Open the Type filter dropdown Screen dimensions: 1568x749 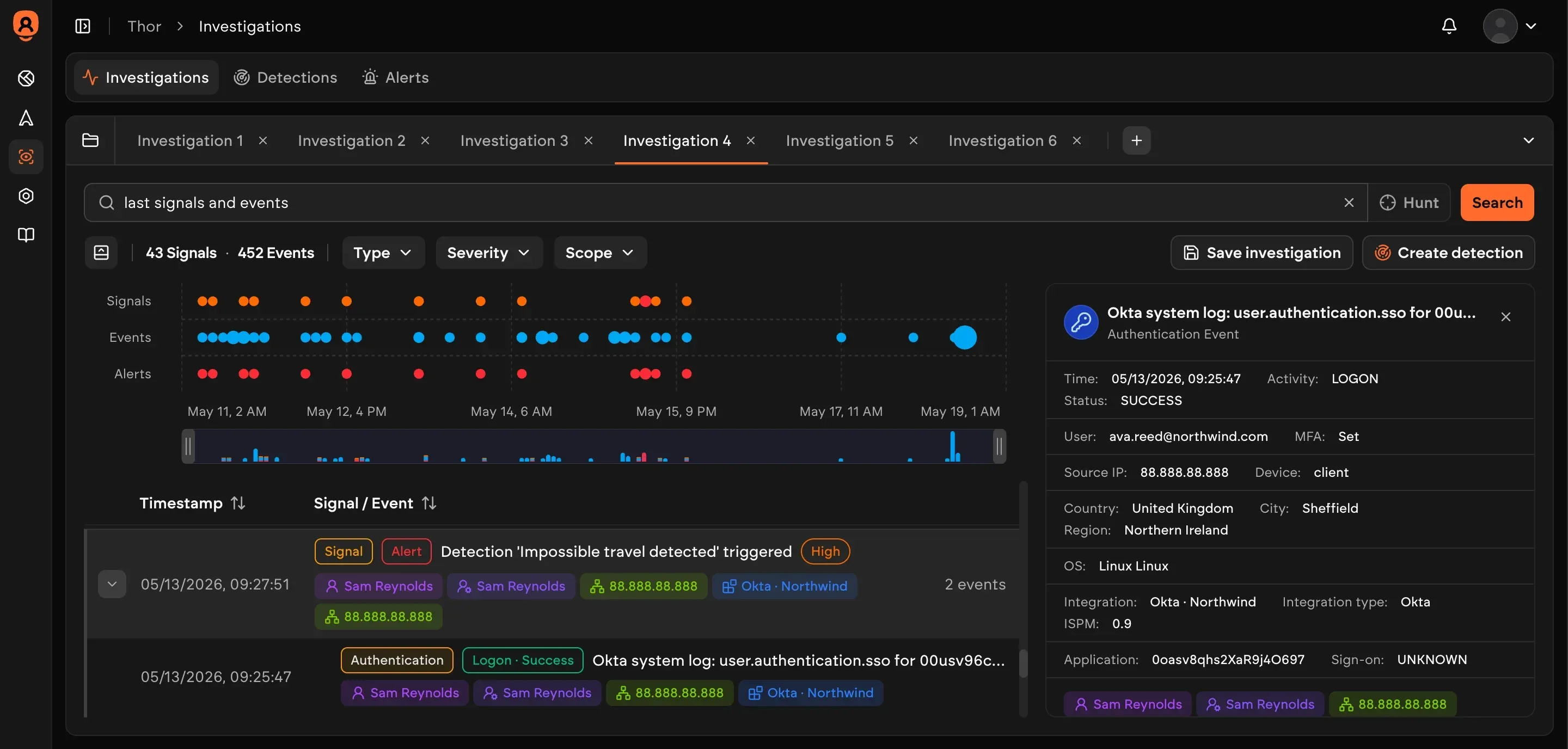pos(383,253)
